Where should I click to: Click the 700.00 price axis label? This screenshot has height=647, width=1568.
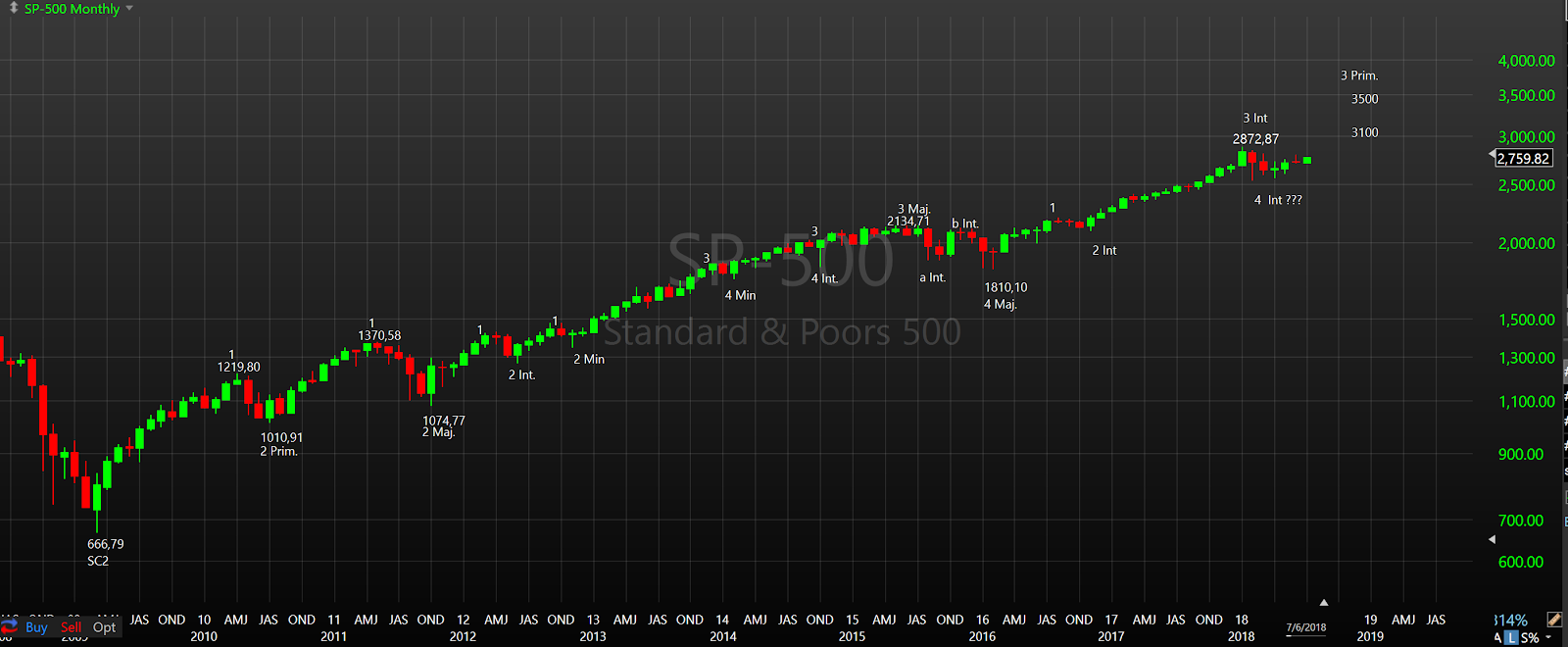(1520, 521)
